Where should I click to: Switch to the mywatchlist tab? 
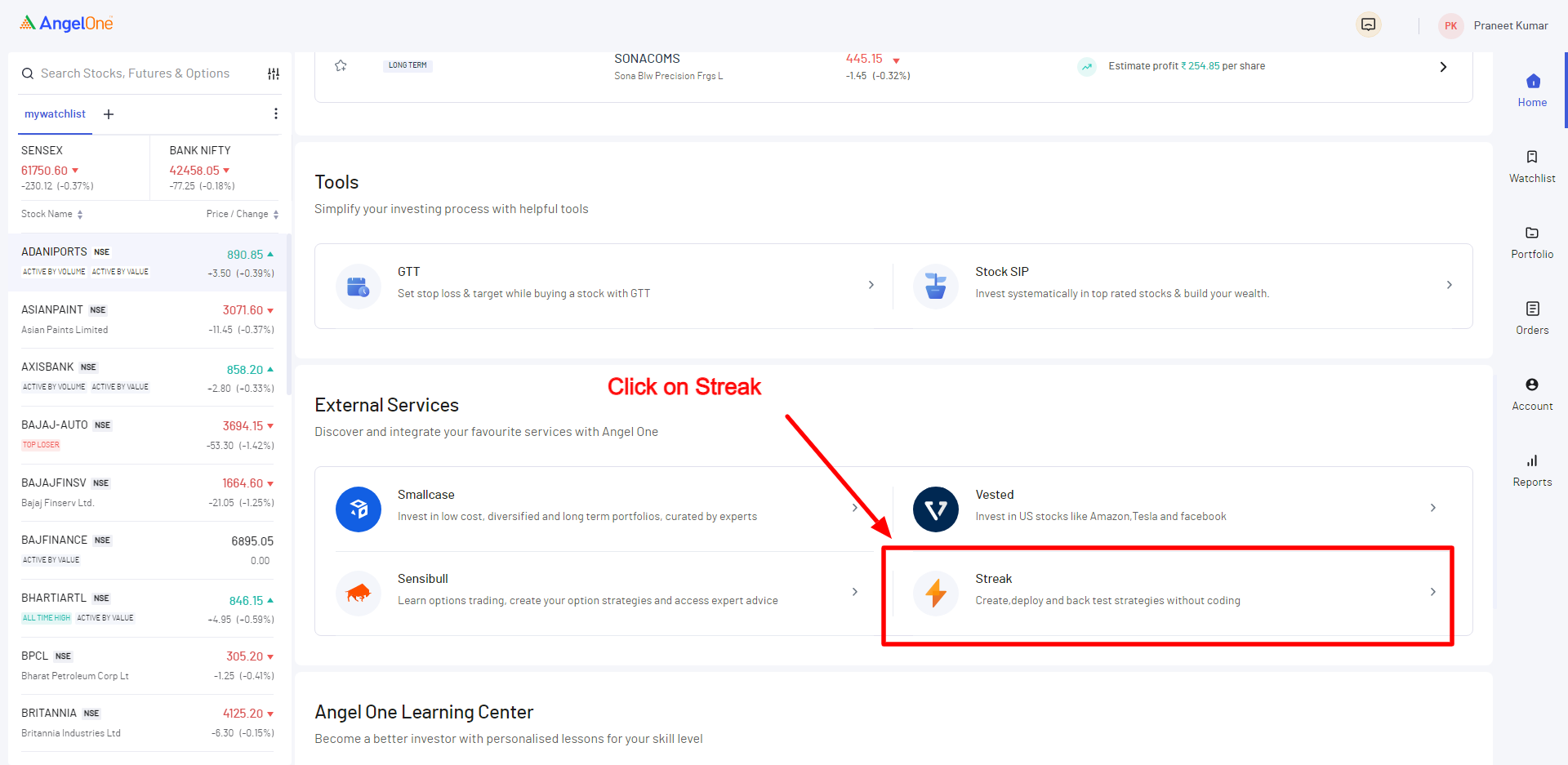55,114
